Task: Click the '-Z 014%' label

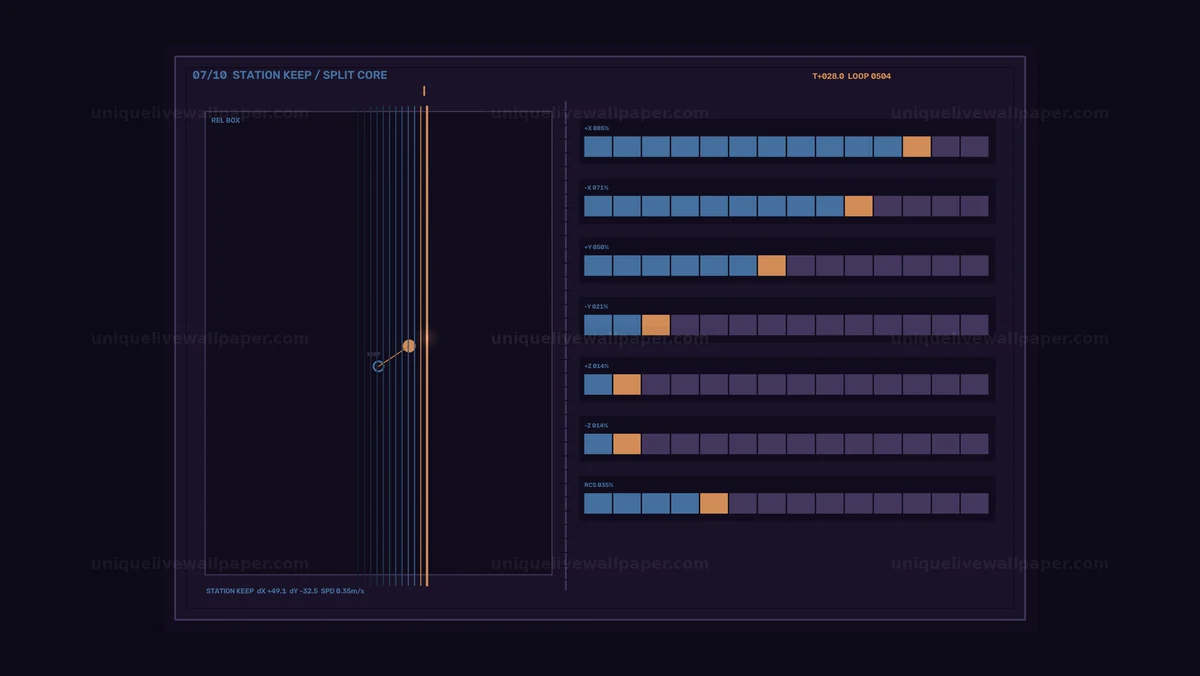Action: tap(597, 425)
